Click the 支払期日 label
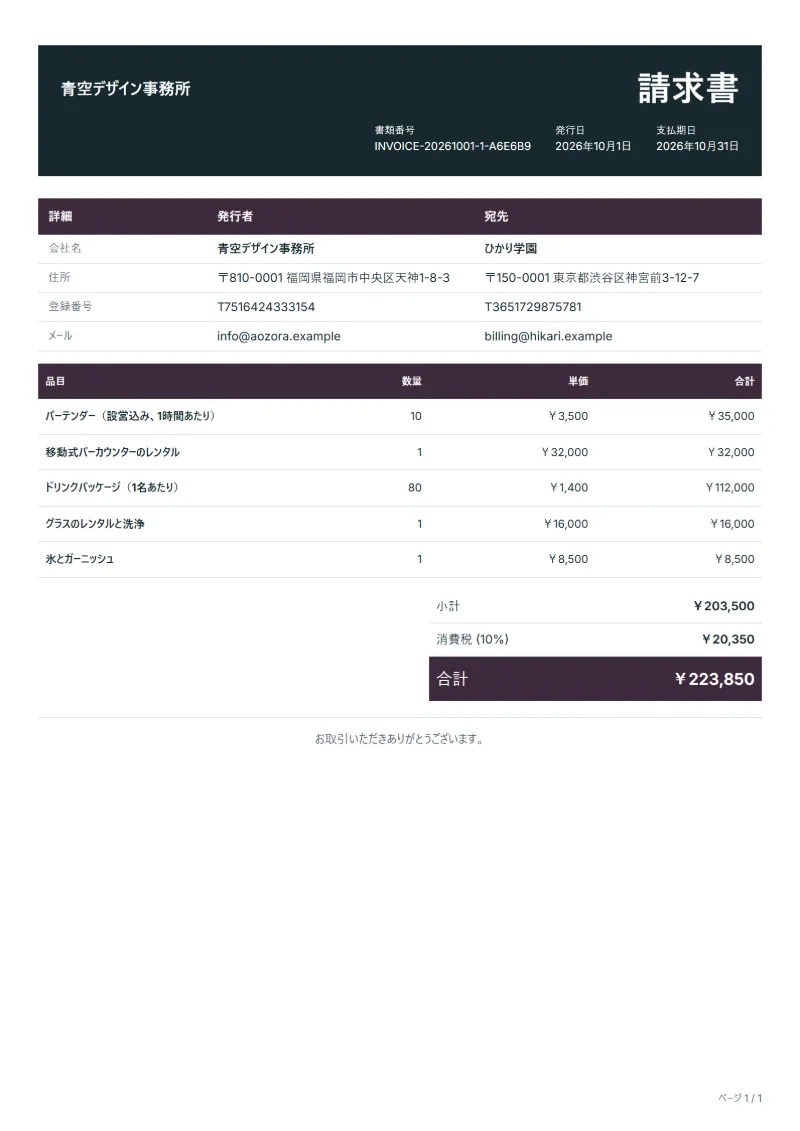 (676, 131)
